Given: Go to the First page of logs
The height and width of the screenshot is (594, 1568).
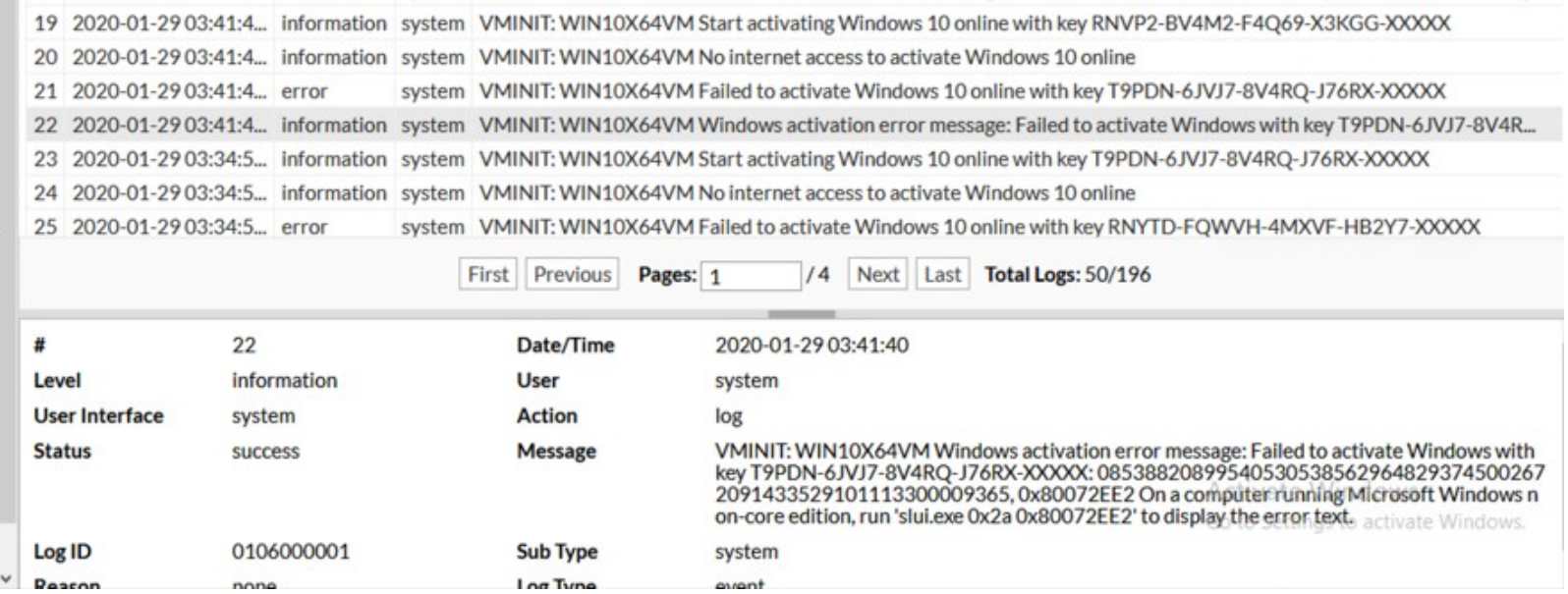Looking at the screenshot, I should pyautogui.click(x=488, y=275).
